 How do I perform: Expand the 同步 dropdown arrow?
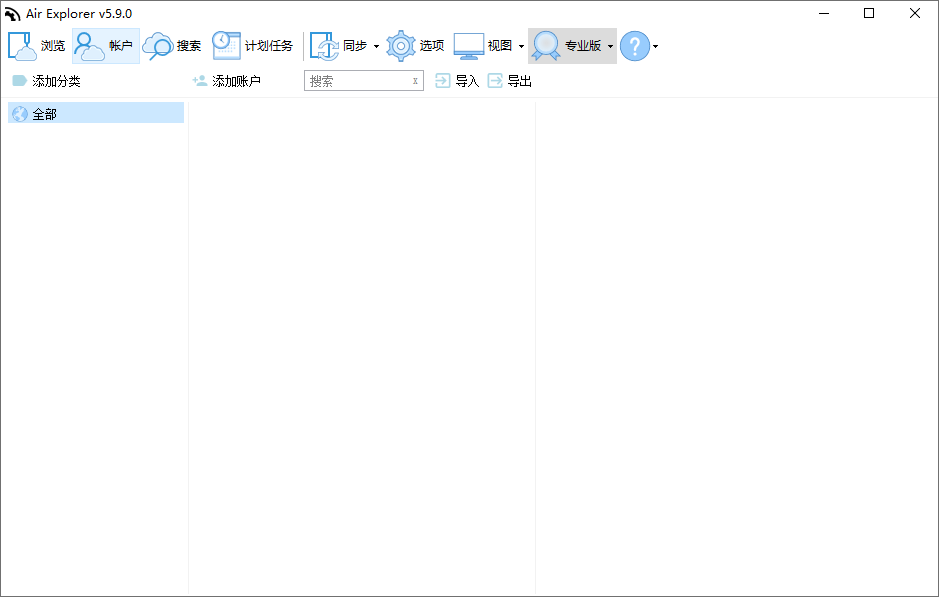click(x=376, y=47)
